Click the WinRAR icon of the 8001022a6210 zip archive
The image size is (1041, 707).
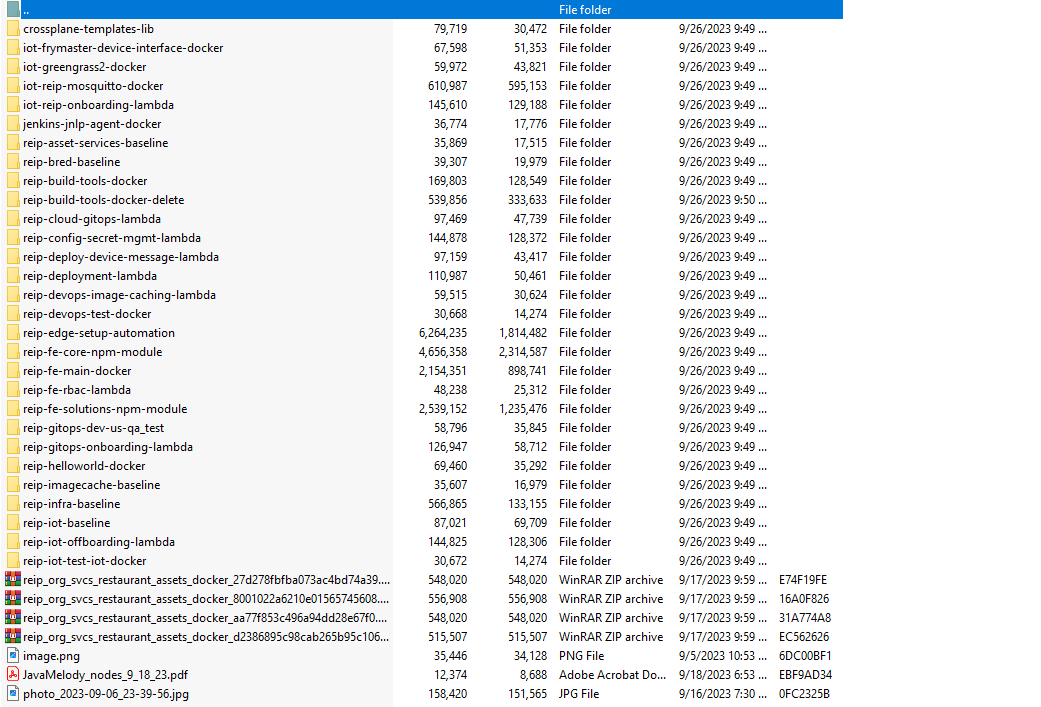[x=13, y=599]
